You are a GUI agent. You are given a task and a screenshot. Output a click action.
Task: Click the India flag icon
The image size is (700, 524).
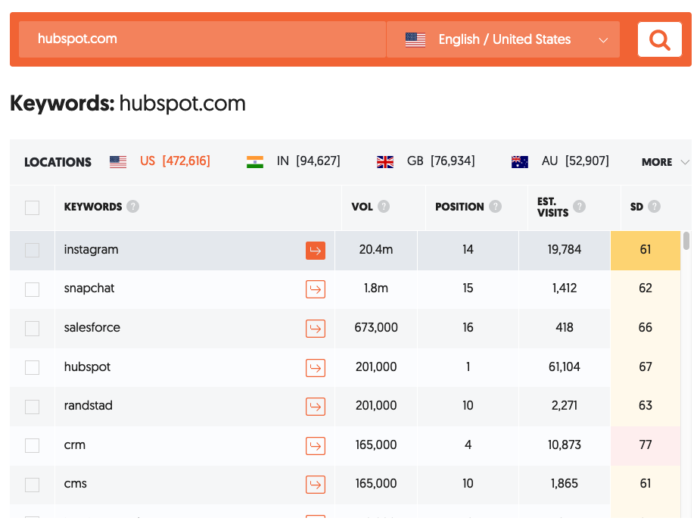pos(255,162)
